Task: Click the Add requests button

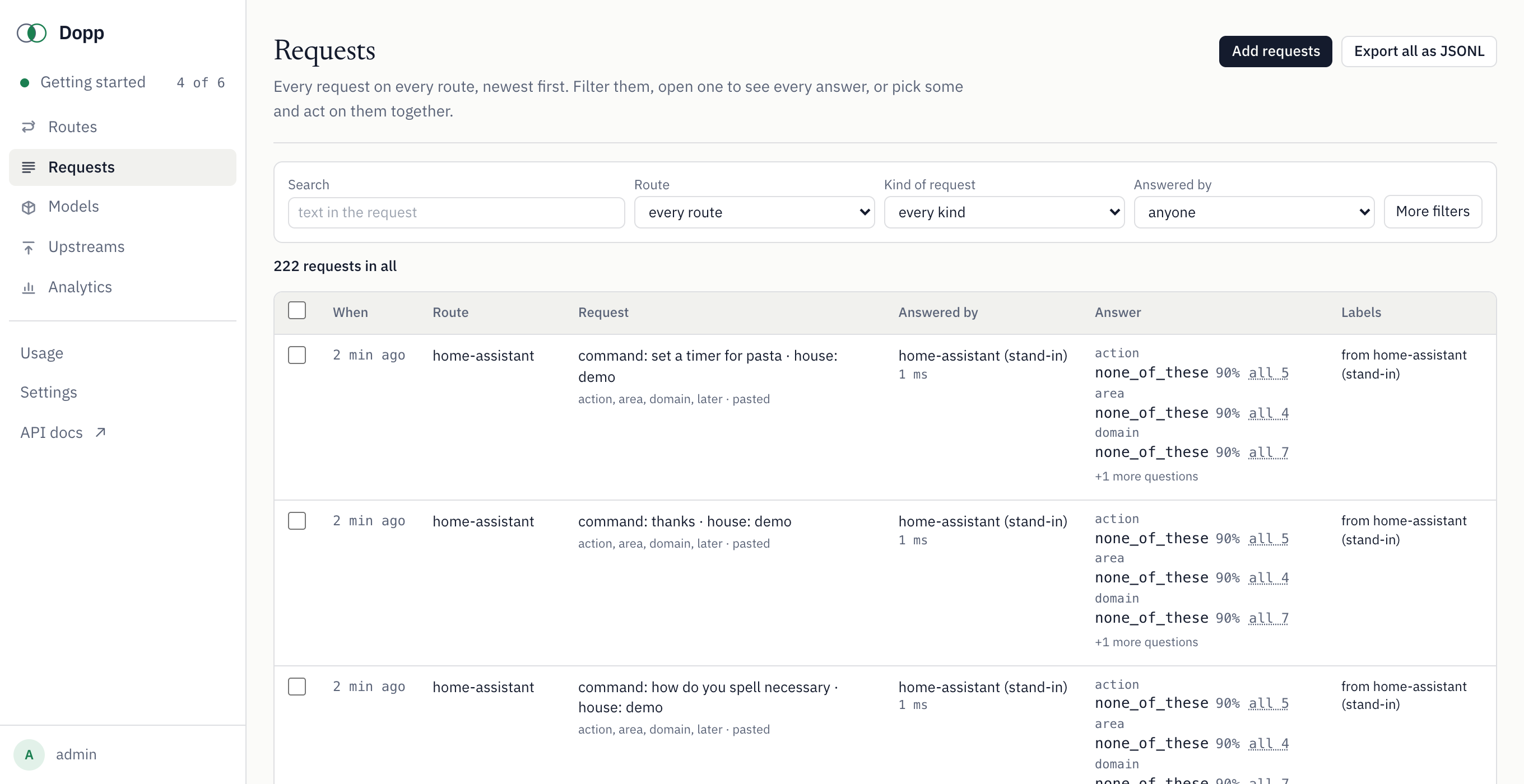Action: pyautogui.click(x=1275, y=52)
